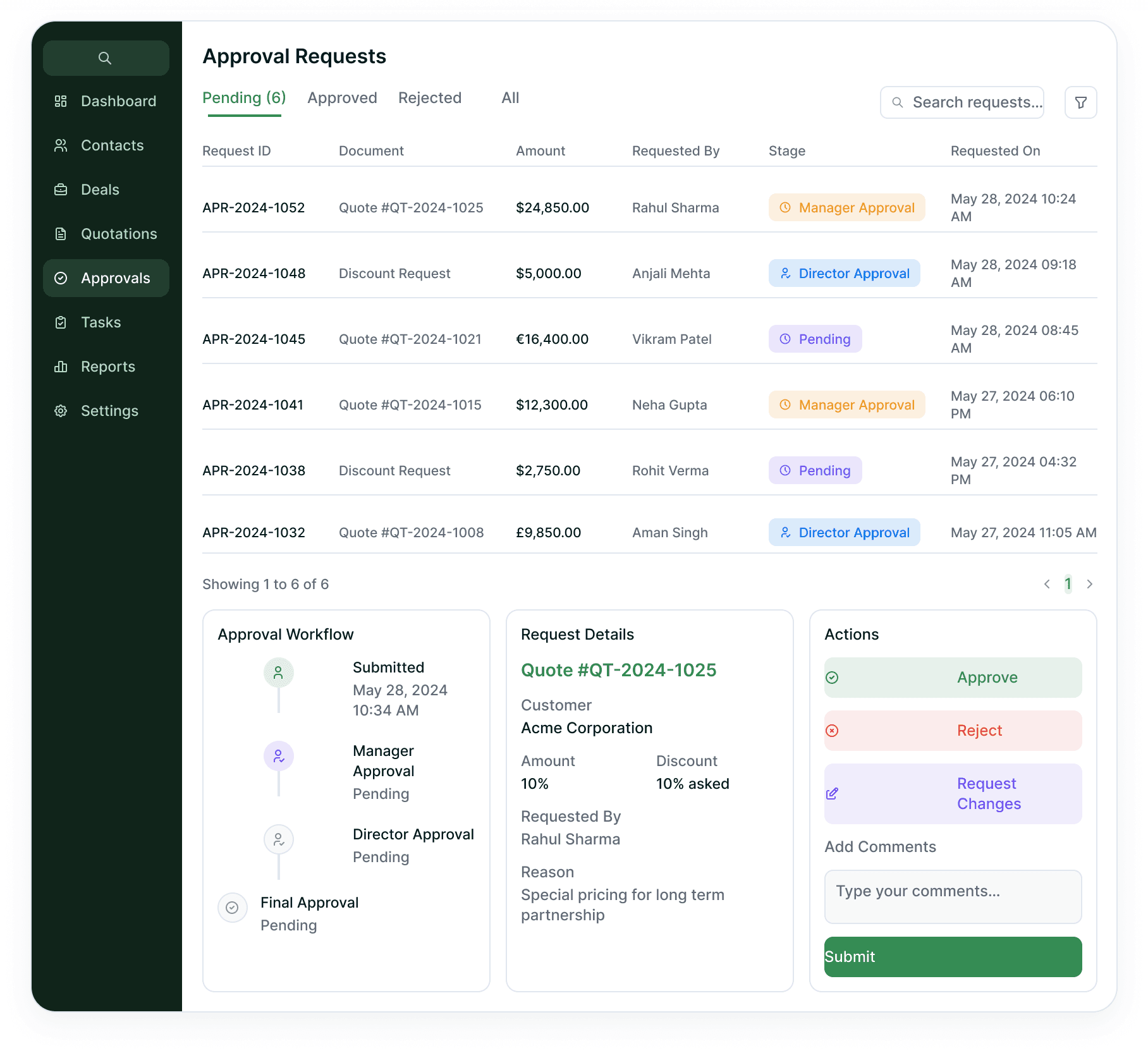The image size is (1148, 1053).
Task: Click the Type your comments text area
Action: pos(953,897)
